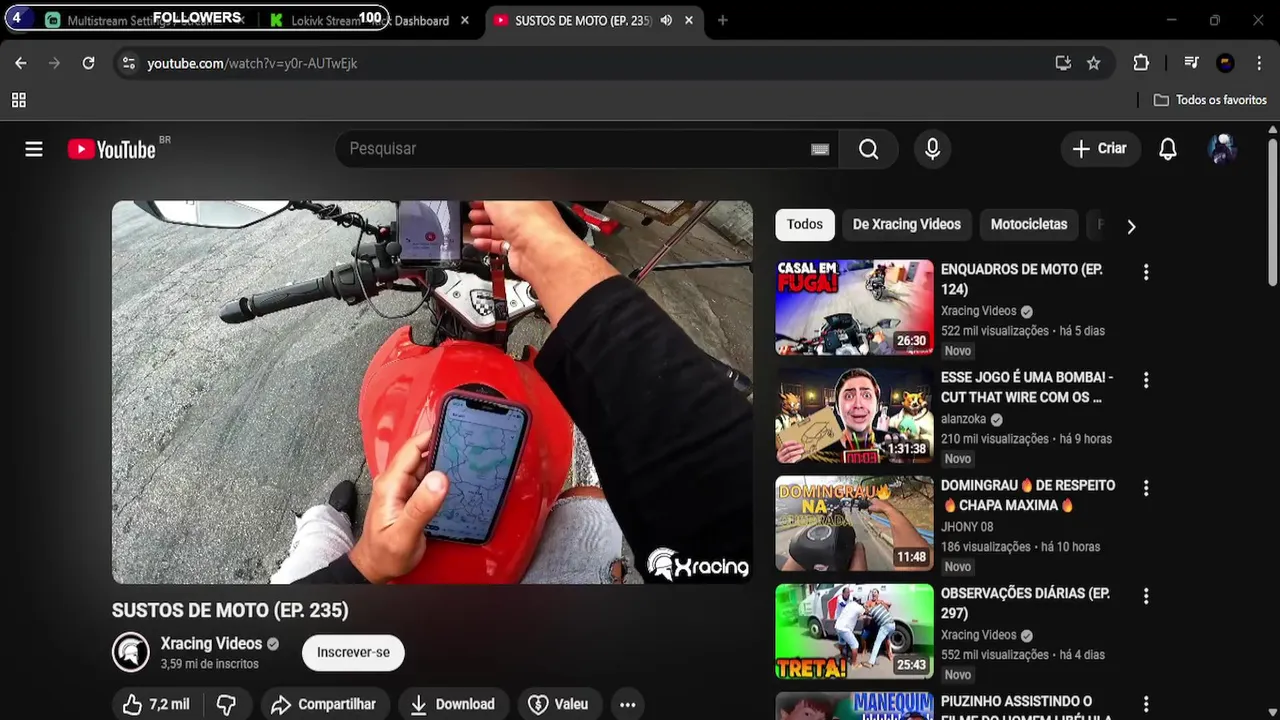Open the account avatar menu
This screenshot has height=720, width=1280.
click(x=1222, y=149)
